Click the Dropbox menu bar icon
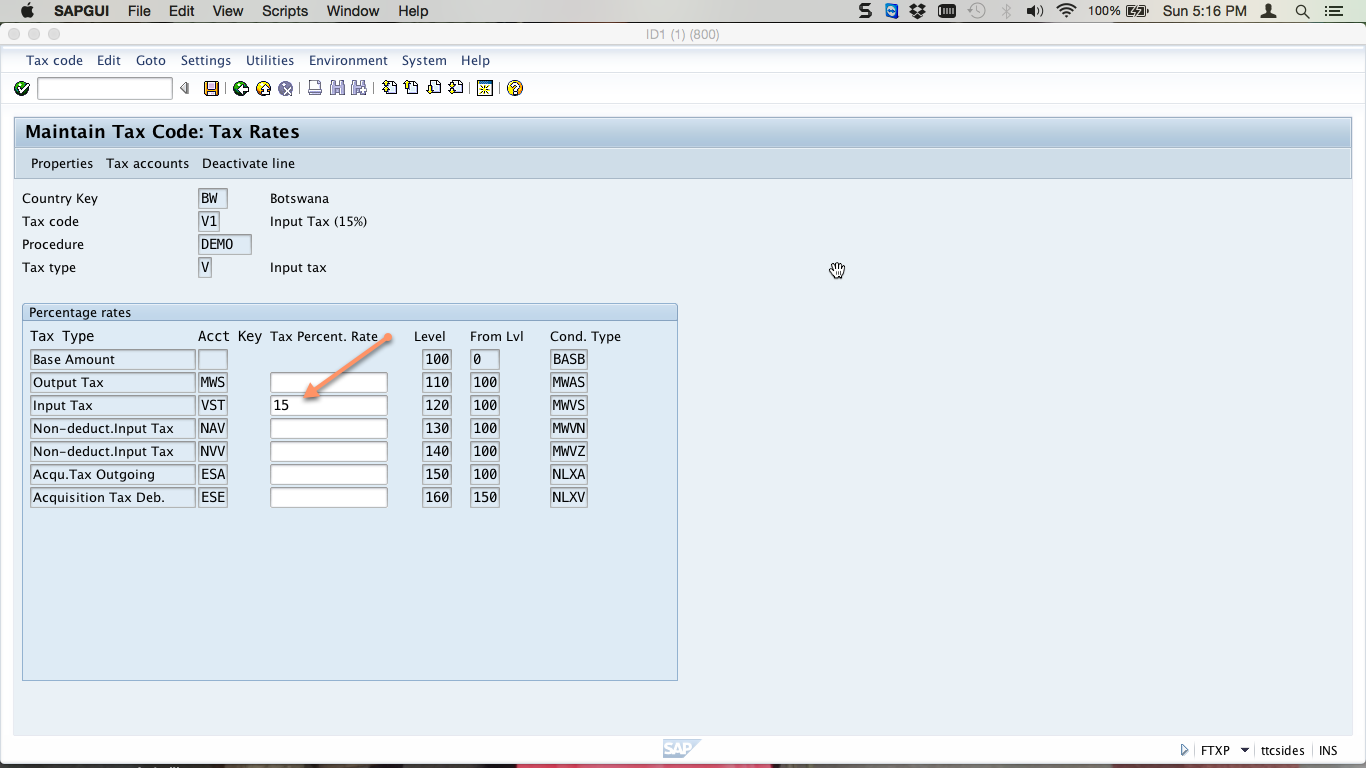This screenshot has height=768, width=1366. click(919, 11)
